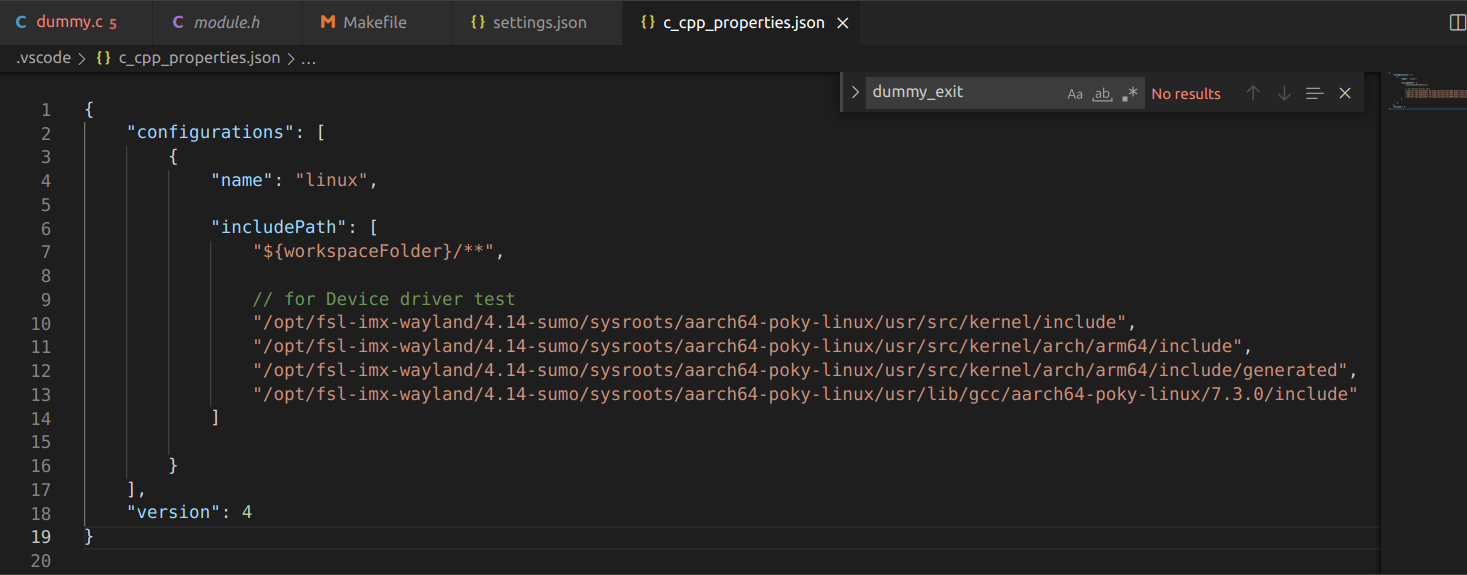Click the include/generated path on line 12
This screenshot has height=575, width=1467.
coord(801,370)
